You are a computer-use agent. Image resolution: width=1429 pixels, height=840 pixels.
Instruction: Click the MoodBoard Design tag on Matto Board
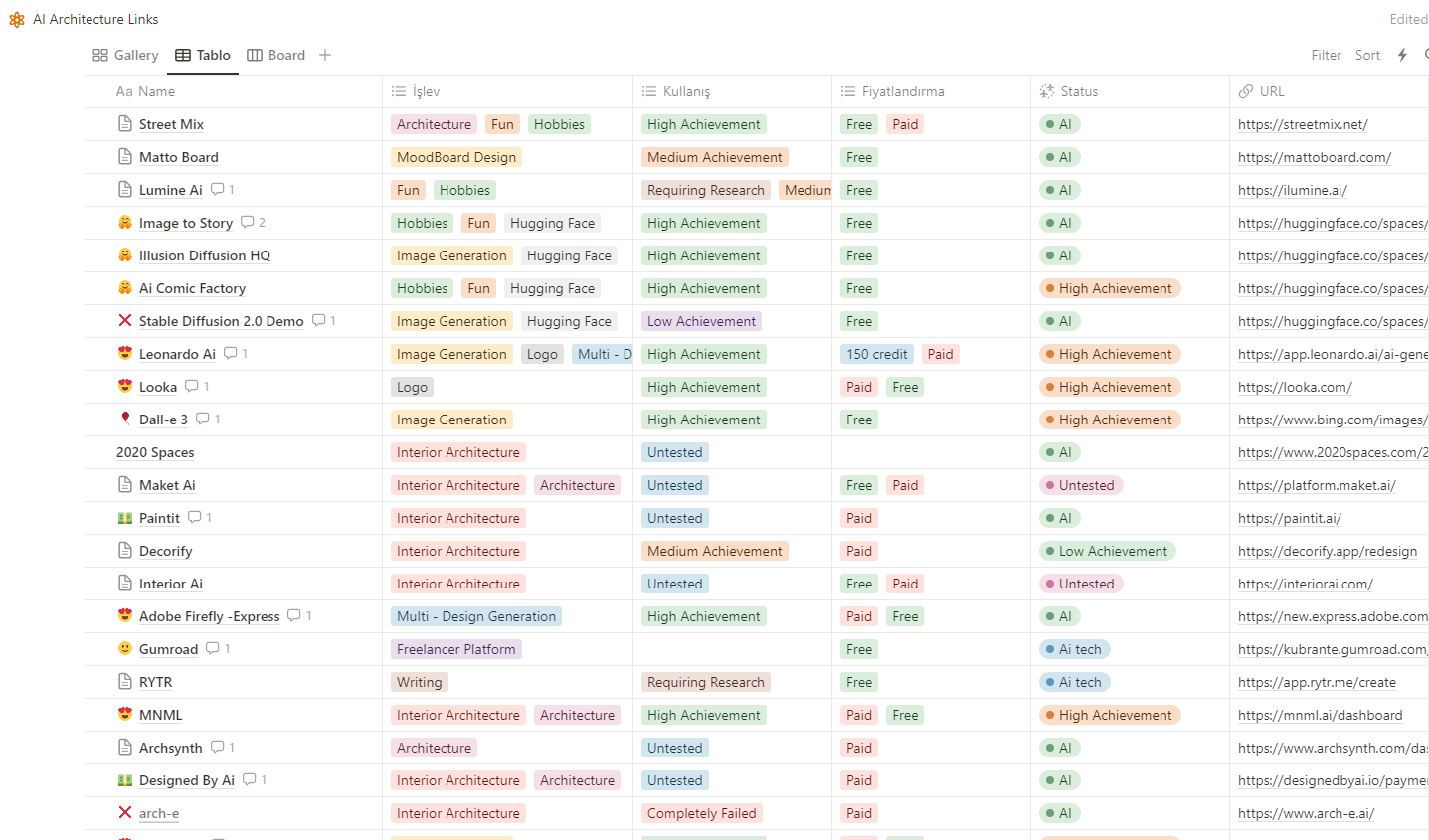pos(456,157)
